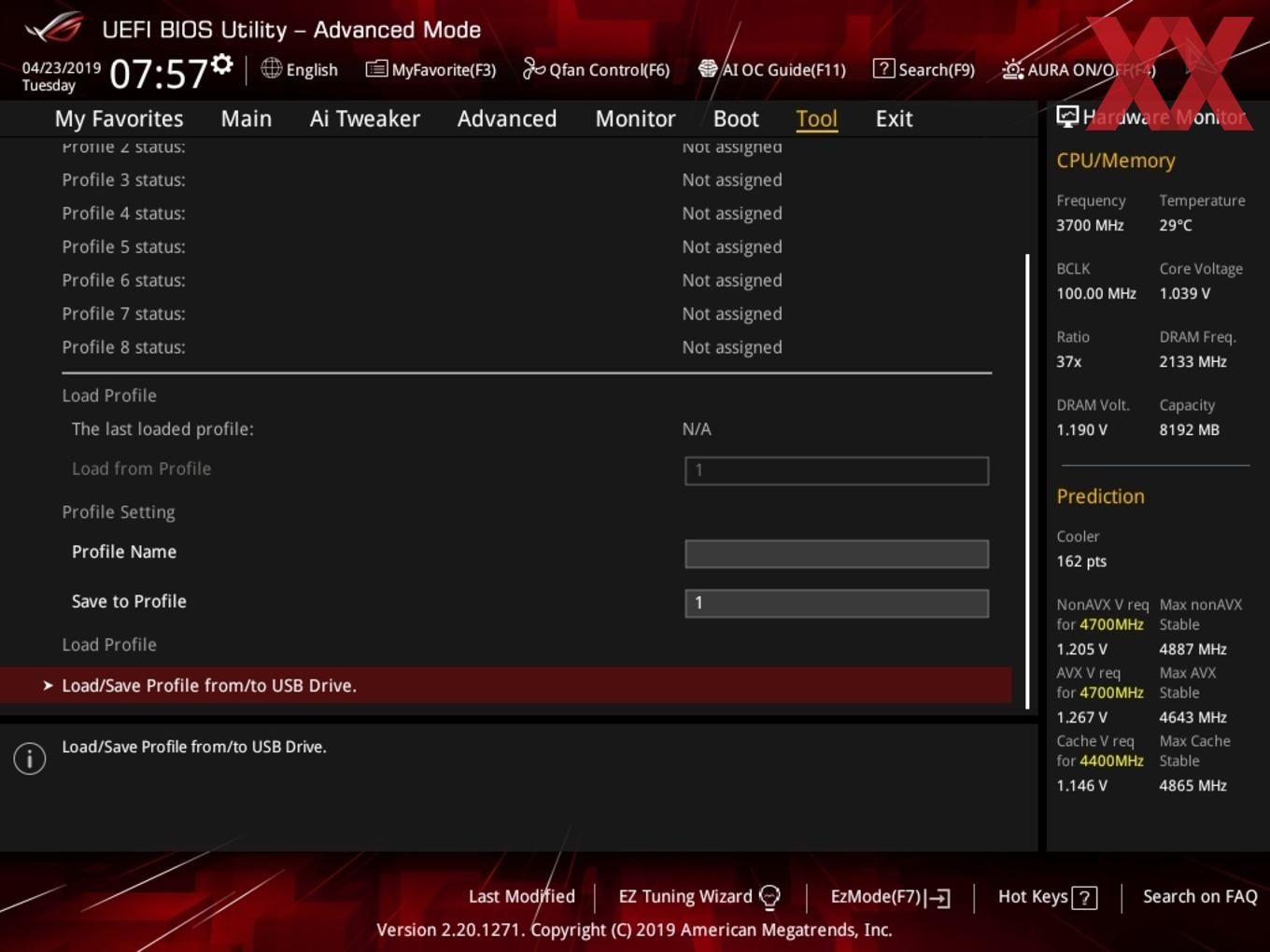Click the Load from Profile field

click(x=837, y=470)
